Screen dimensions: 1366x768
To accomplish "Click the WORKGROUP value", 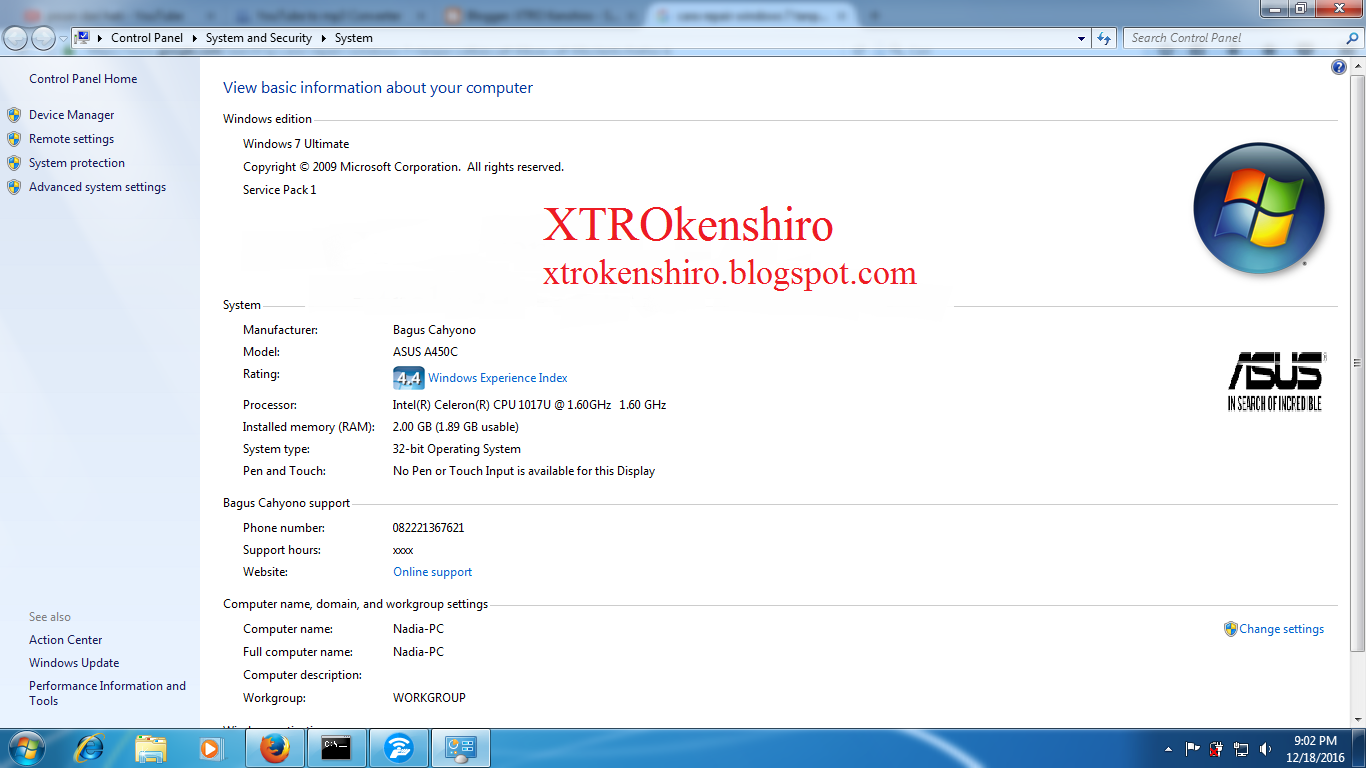I will tap(429, 698).
